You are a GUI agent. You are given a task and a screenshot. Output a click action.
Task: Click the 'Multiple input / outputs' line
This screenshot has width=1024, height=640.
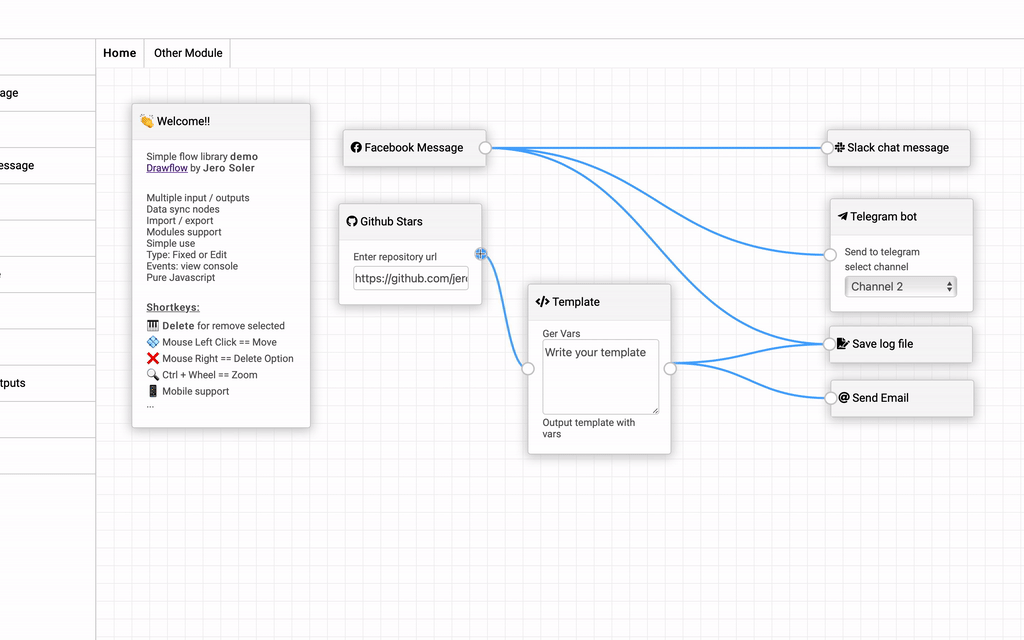[198, 197]
